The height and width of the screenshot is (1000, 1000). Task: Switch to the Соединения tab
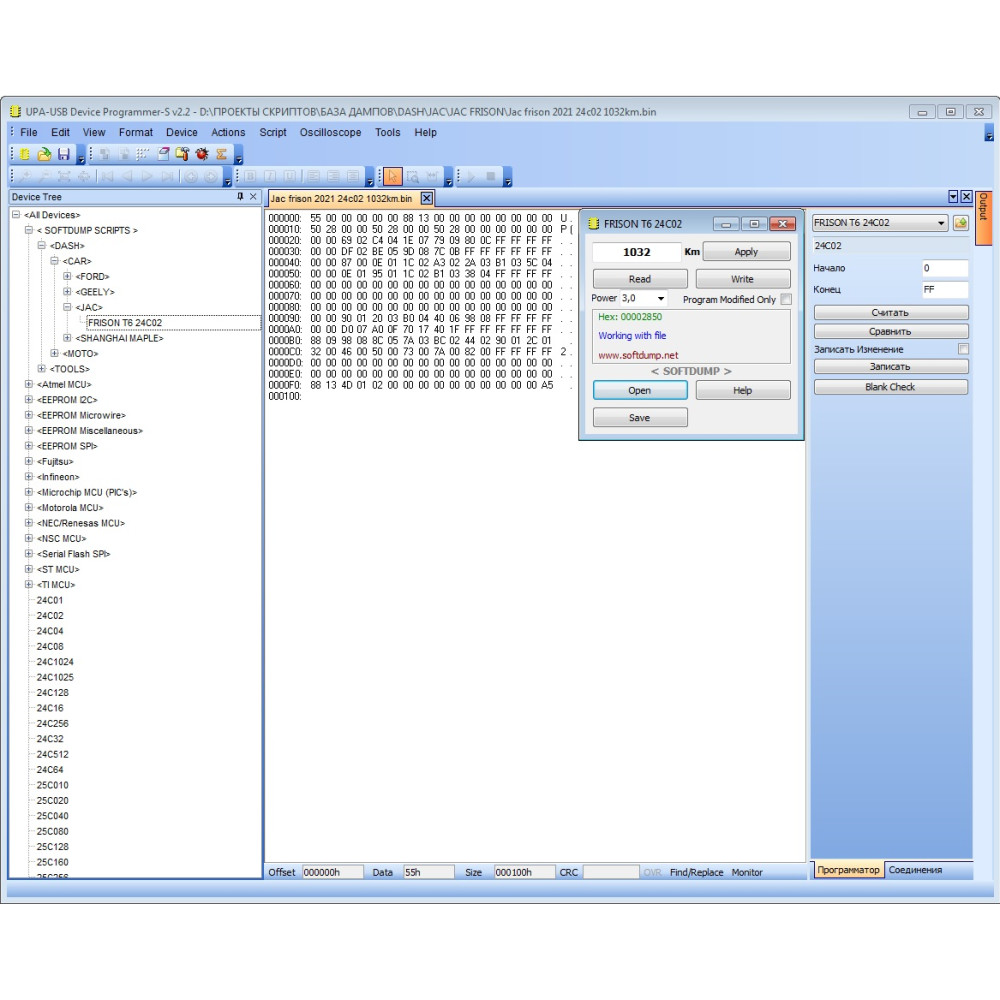[915, 870]
